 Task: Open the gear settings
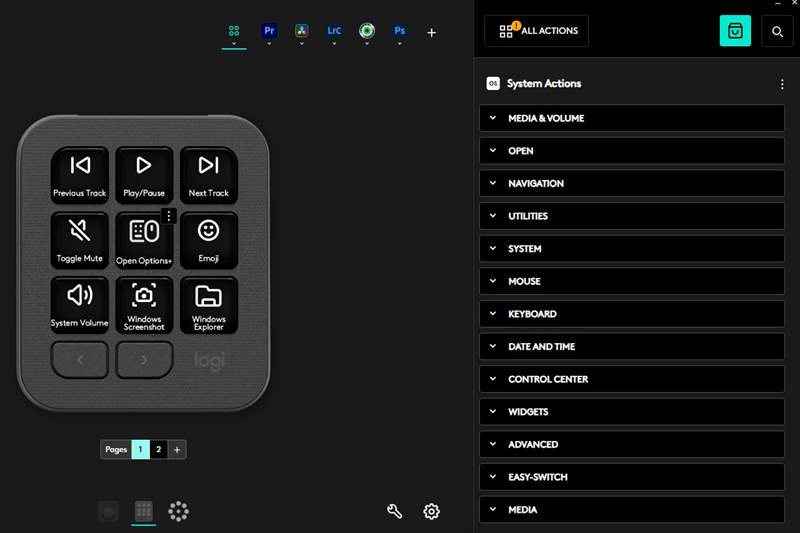(431, 511)
